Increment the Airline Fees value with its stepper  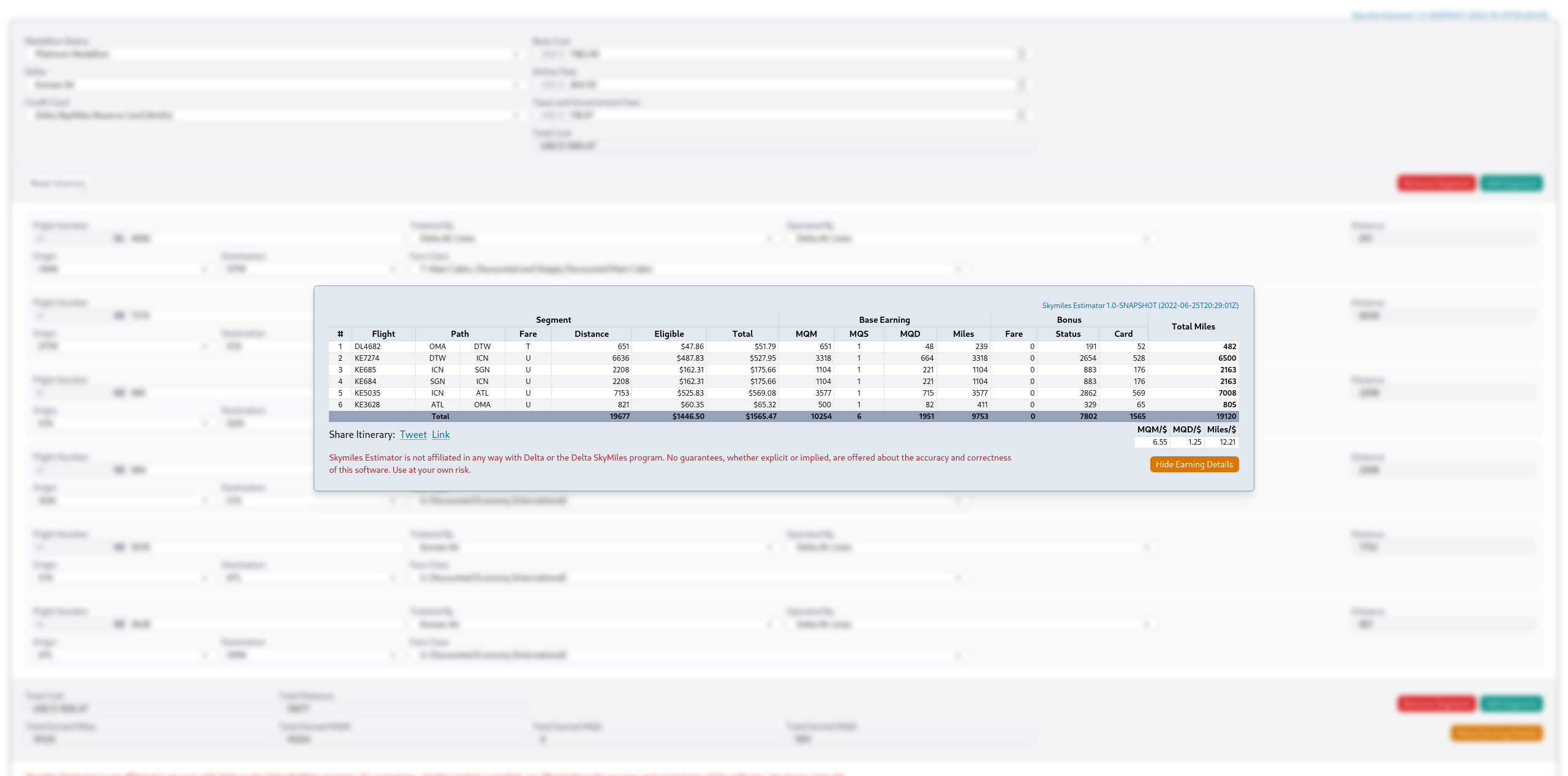pyautogui.click(x=1021, y=85)
